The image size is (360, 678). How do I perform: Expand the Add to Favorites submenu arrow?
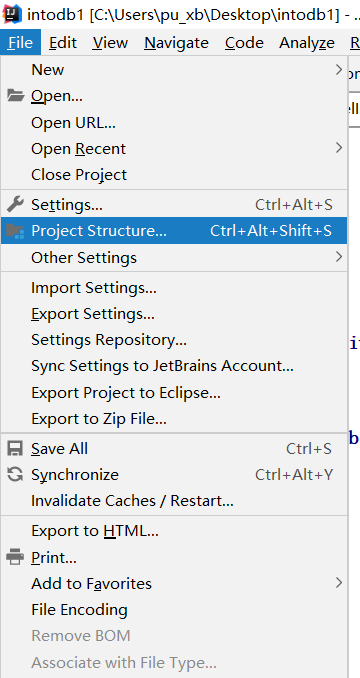pos(339,583)
